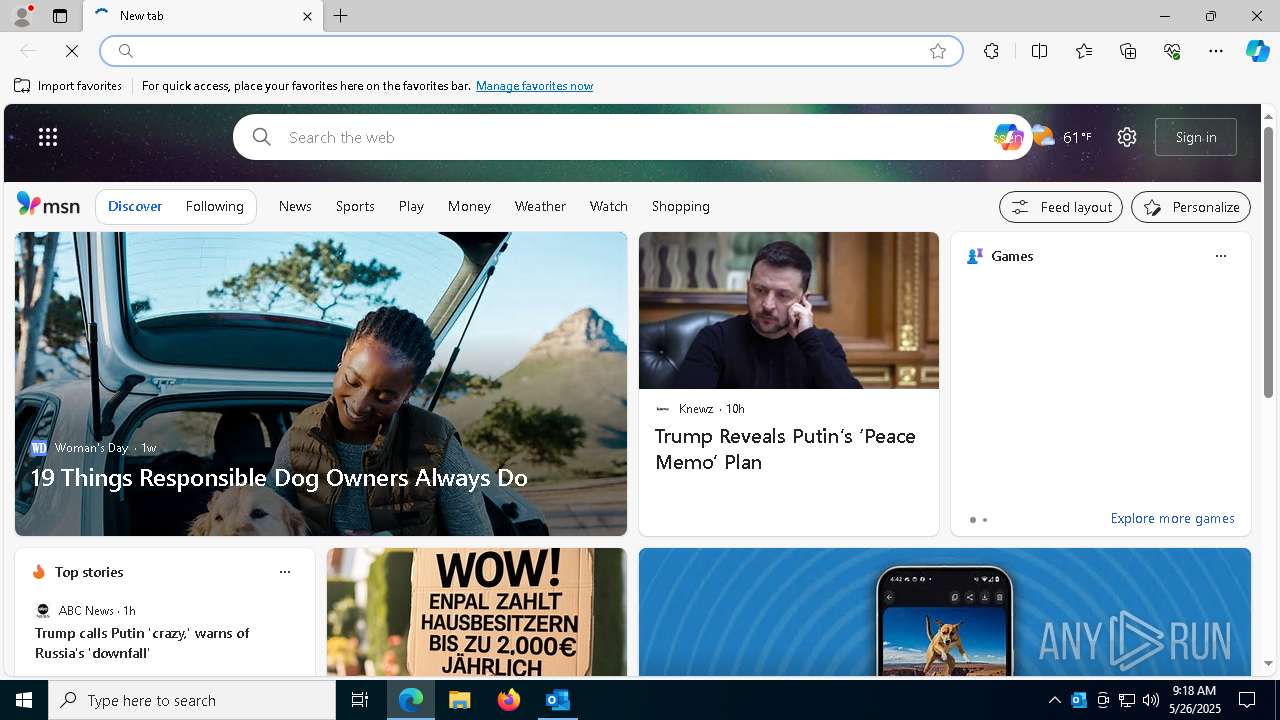
Task: Open the Play menu item
Action: [x=411, y=206]
